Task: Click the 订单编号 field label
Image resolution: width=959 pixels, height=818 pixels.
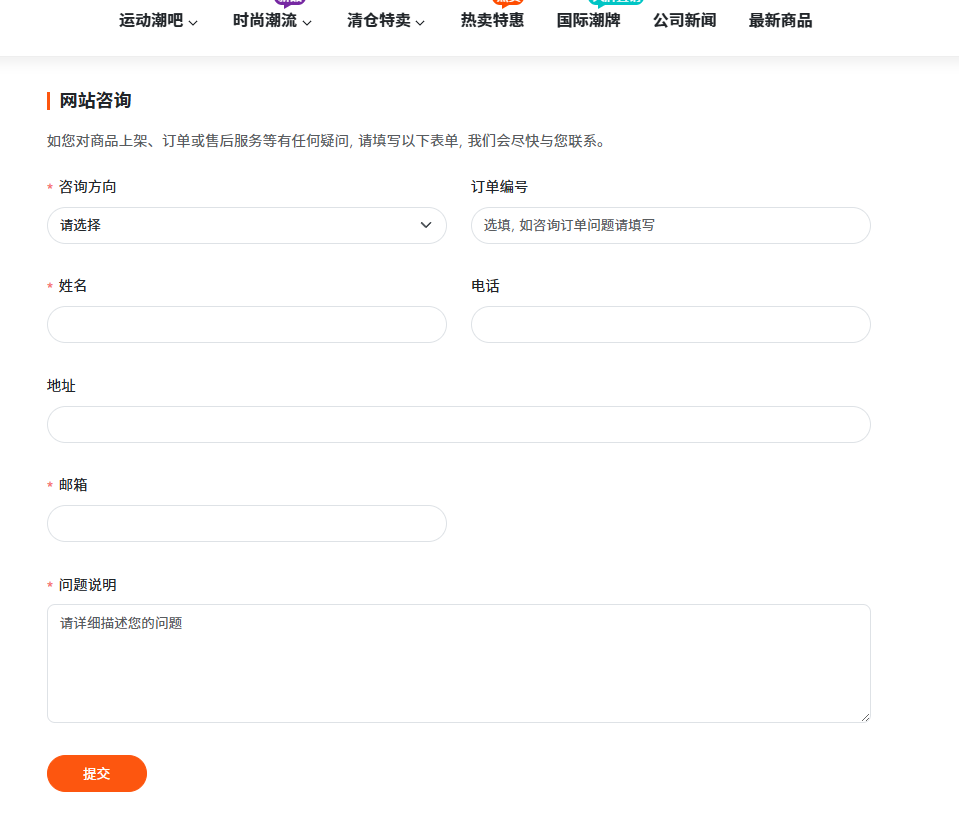Action: (499, 187)
